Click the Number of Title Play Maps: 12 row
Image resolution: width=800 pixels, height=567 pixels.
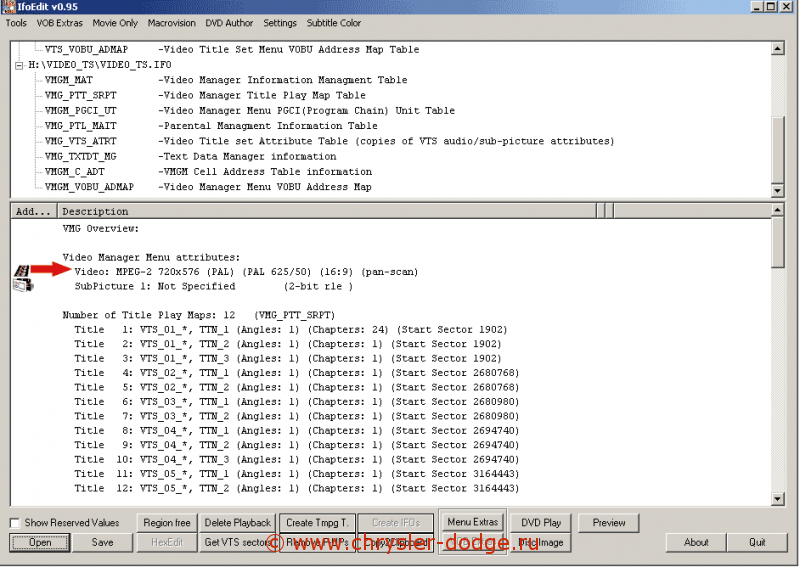click(199, 315)
